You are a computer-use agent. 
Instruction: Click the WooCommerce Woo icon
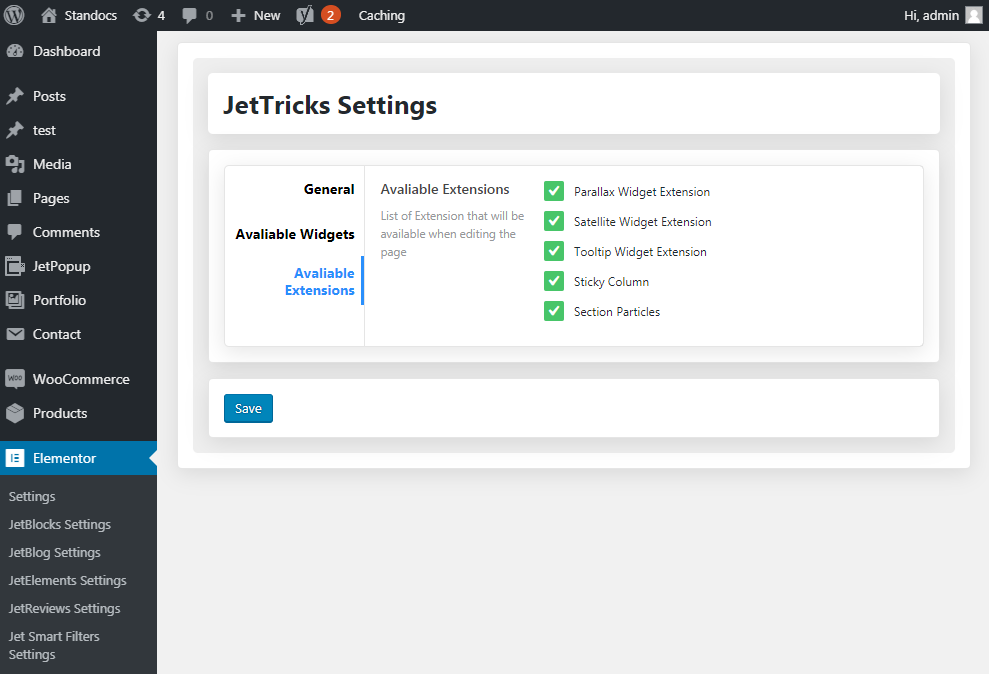(x=15, y=379)
